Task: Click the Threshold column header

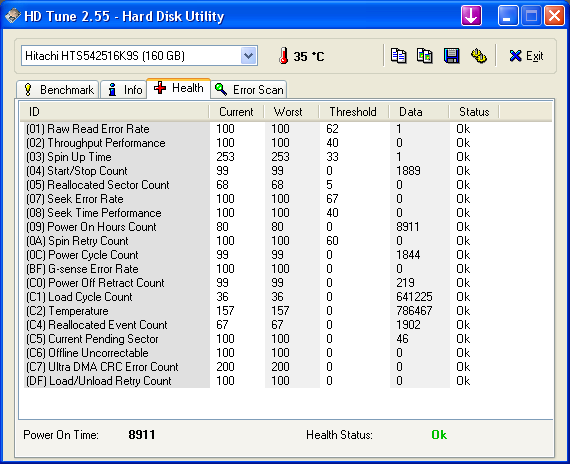Action: tap(354, 112)
